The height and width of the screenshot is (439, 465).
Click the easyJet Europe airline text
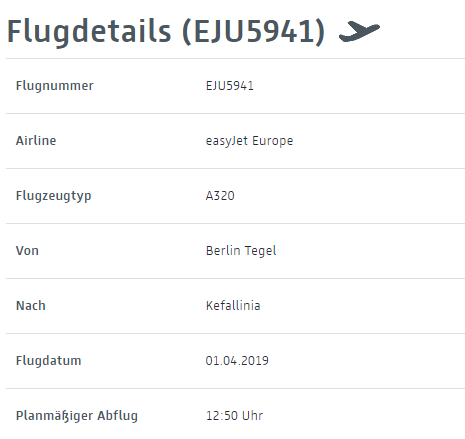pyautogui.click(x=249, y=141)
